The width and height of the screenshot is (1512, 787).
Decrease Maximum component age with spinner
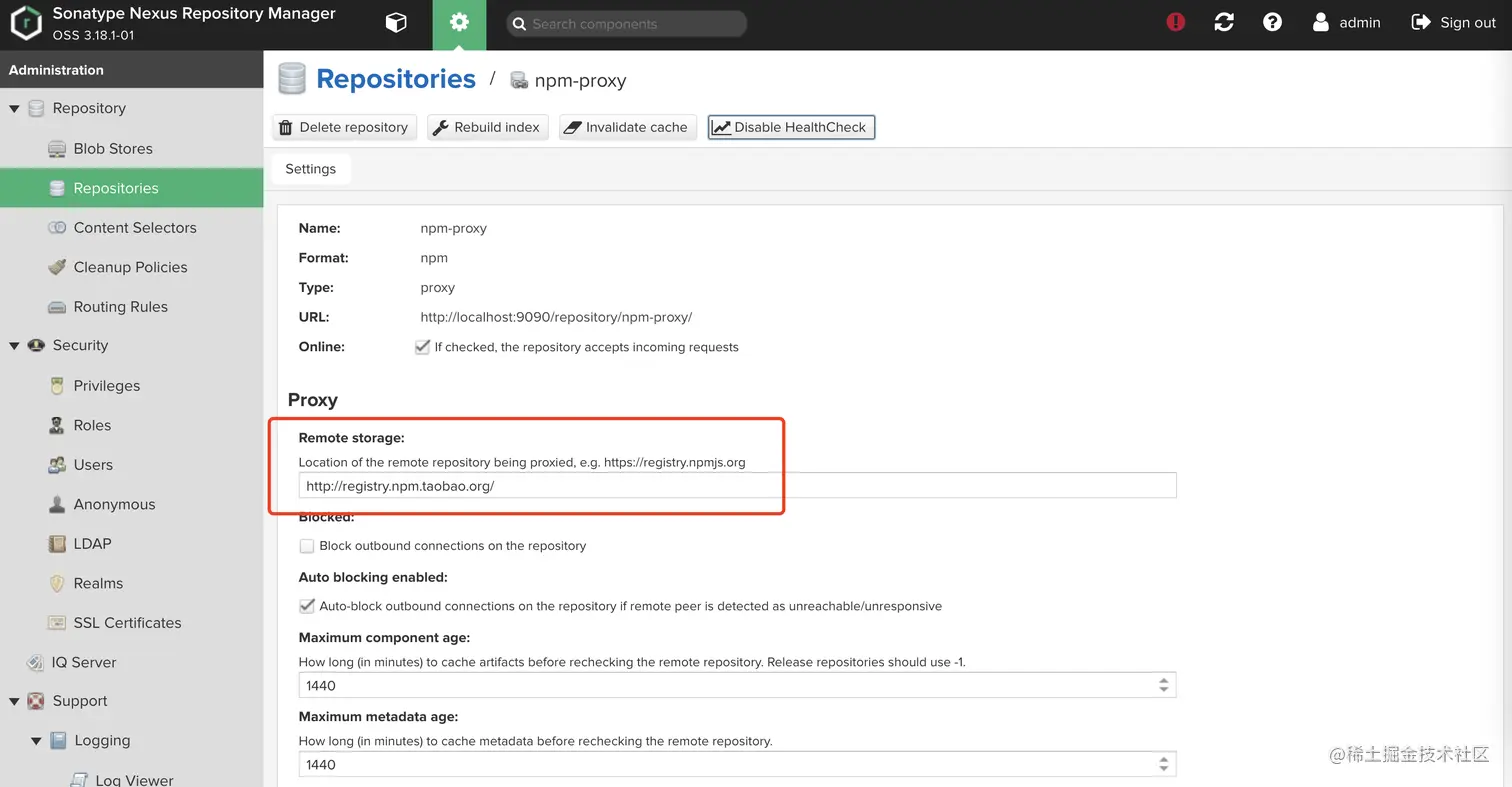point(1164,690)
